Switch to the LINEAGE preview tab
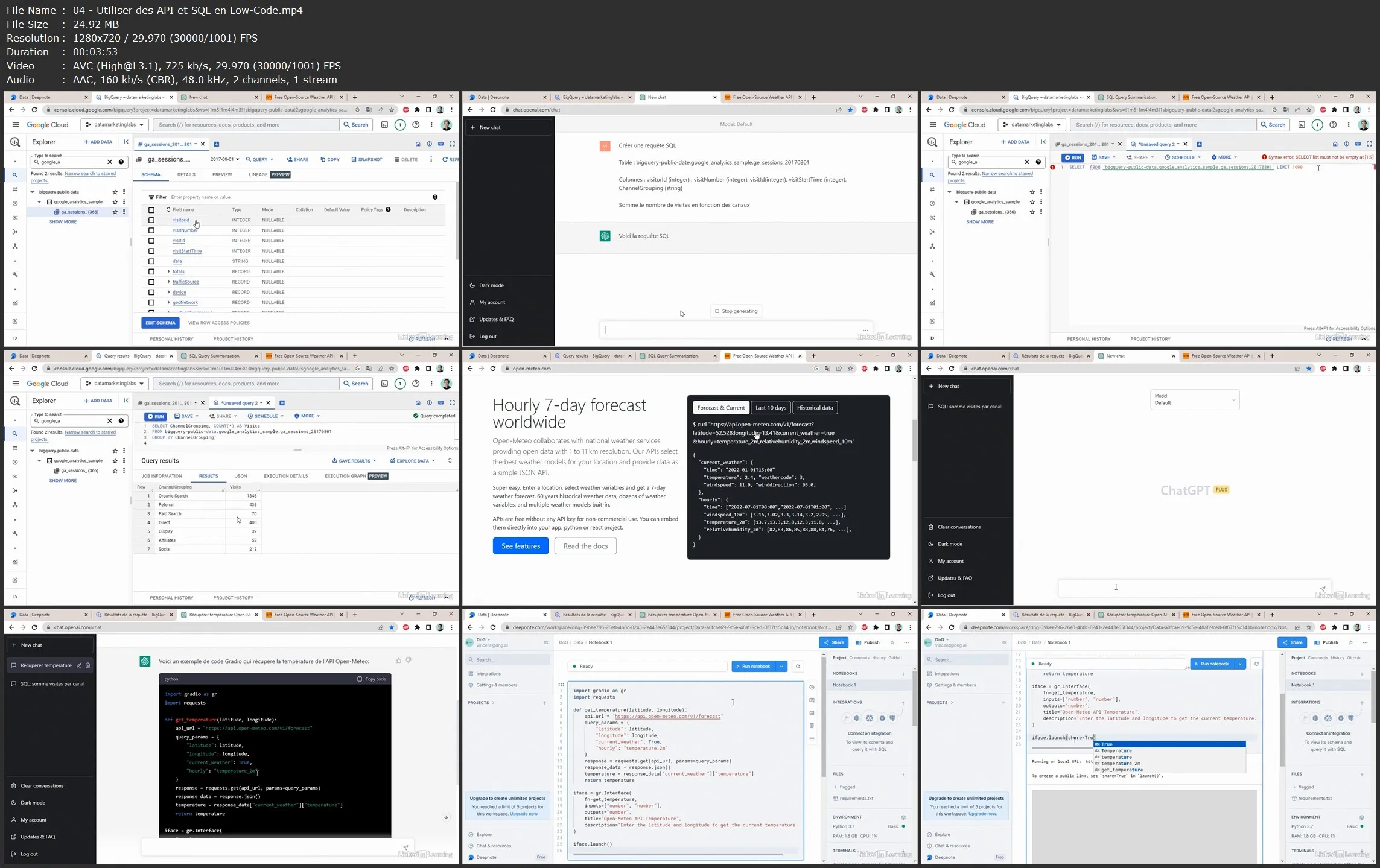The height and width of the screenshot is (868, 1380). tap(269, 174)
